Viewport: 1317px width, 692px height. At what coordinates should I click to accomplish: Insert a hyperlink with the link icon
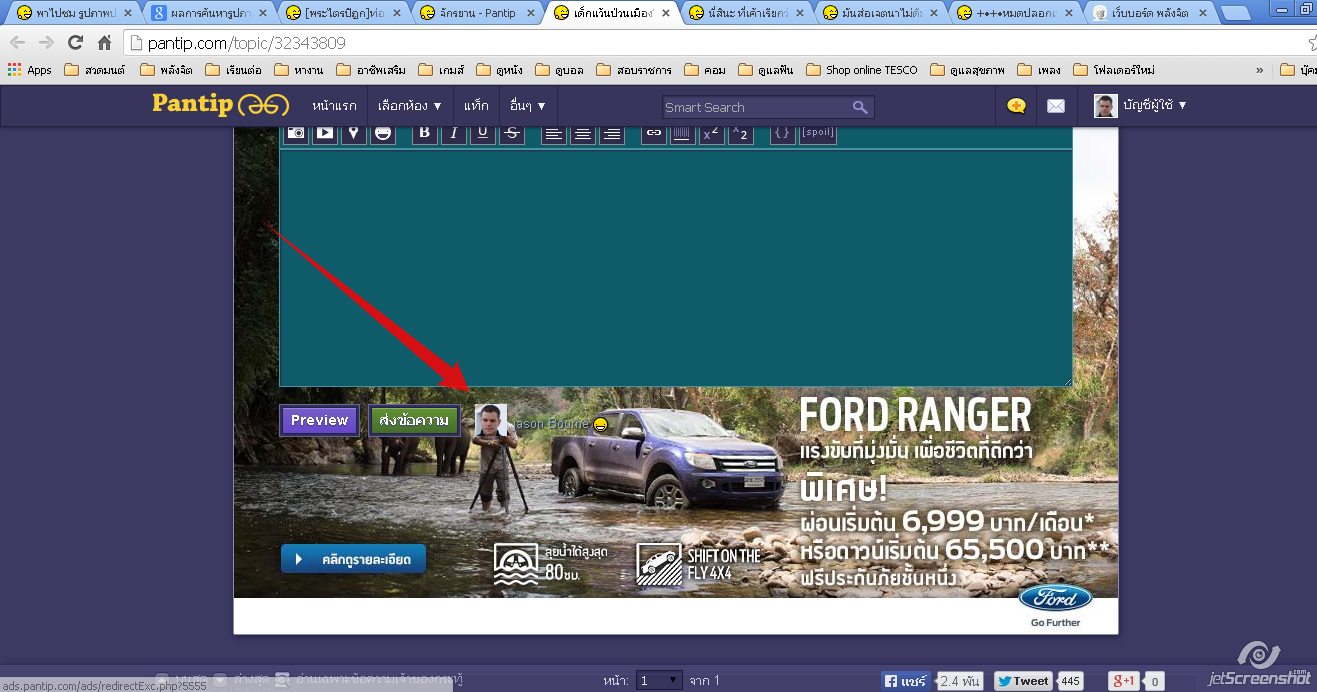(x=653, y=133)
